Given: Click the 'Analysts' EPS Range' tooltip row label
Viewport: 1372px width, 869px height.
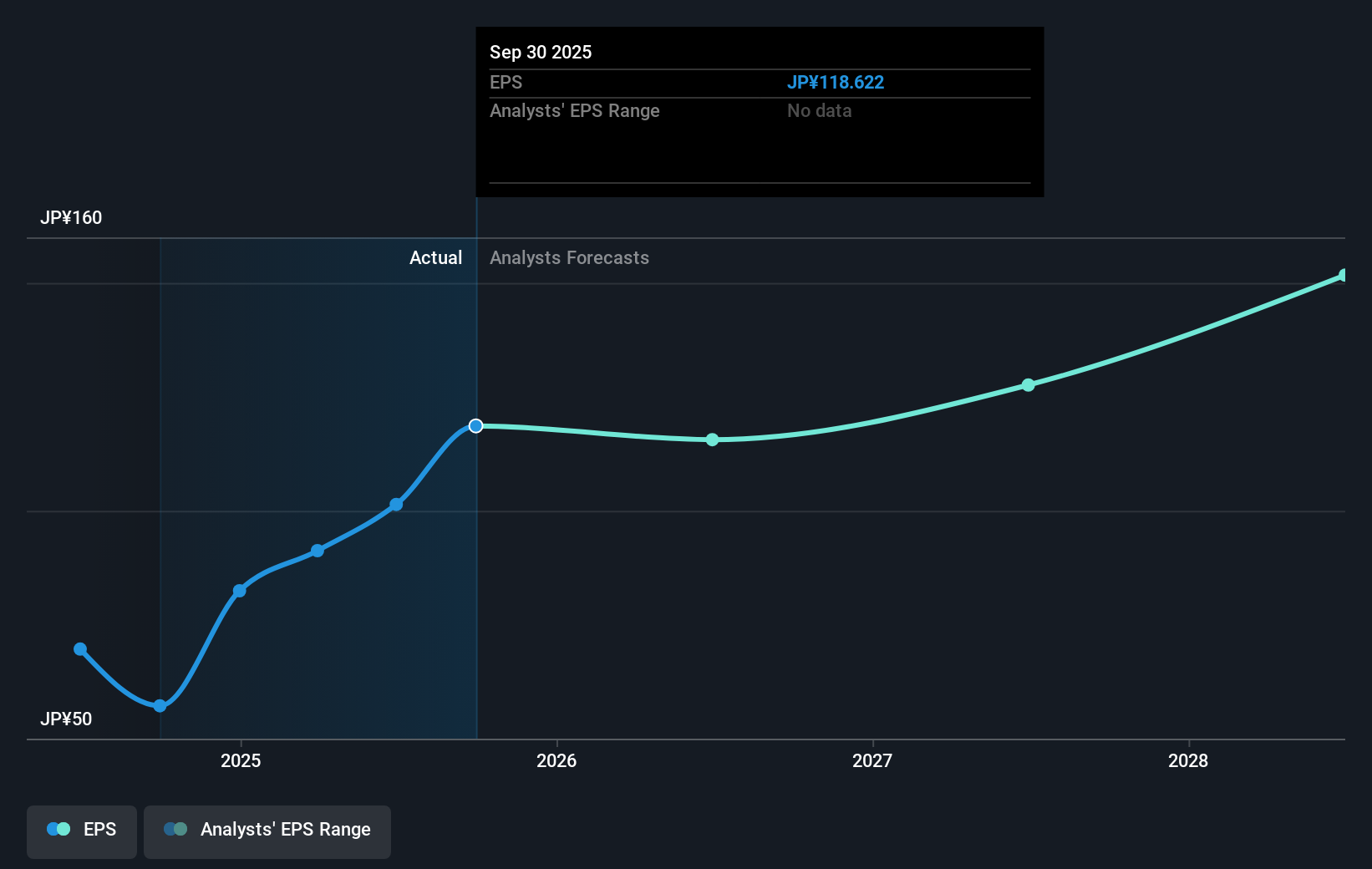Looking at the screenshot, I should click(x=575, y=111).
